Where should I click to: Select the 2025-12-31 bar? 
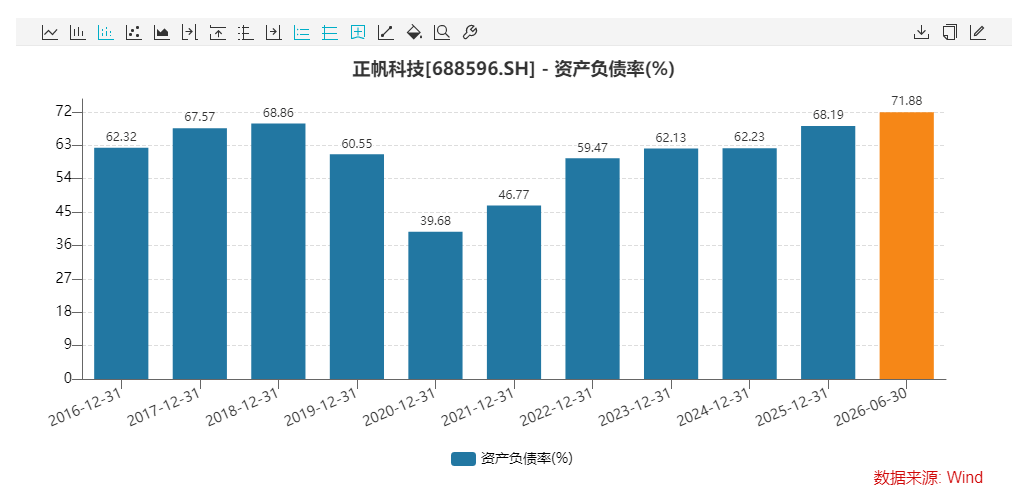(x=828, y=252)
